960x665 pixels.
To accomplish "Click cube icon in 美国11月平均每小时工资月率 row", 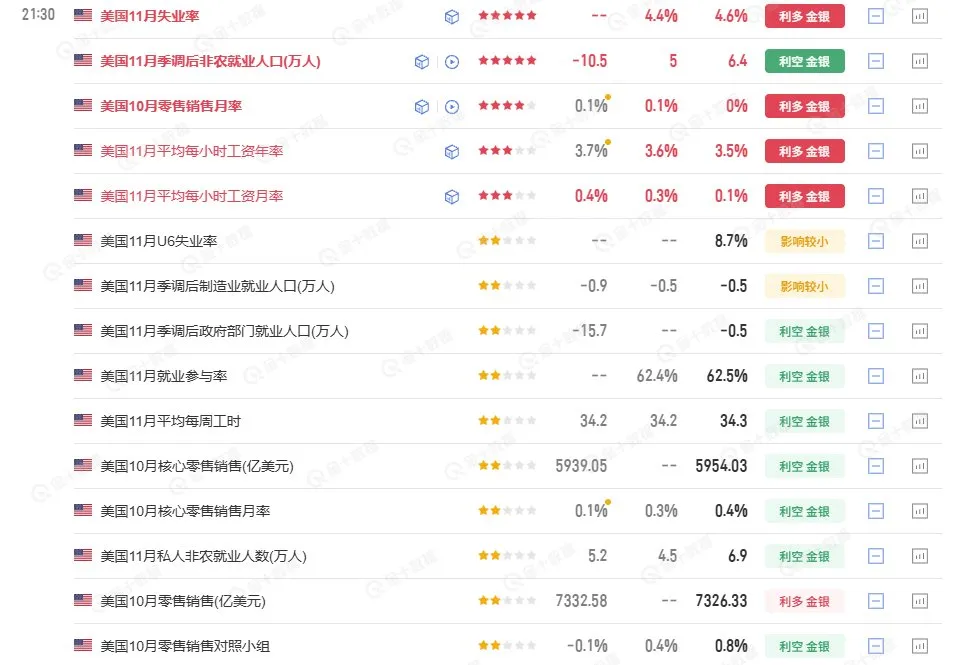I will [x=452, y=197].
